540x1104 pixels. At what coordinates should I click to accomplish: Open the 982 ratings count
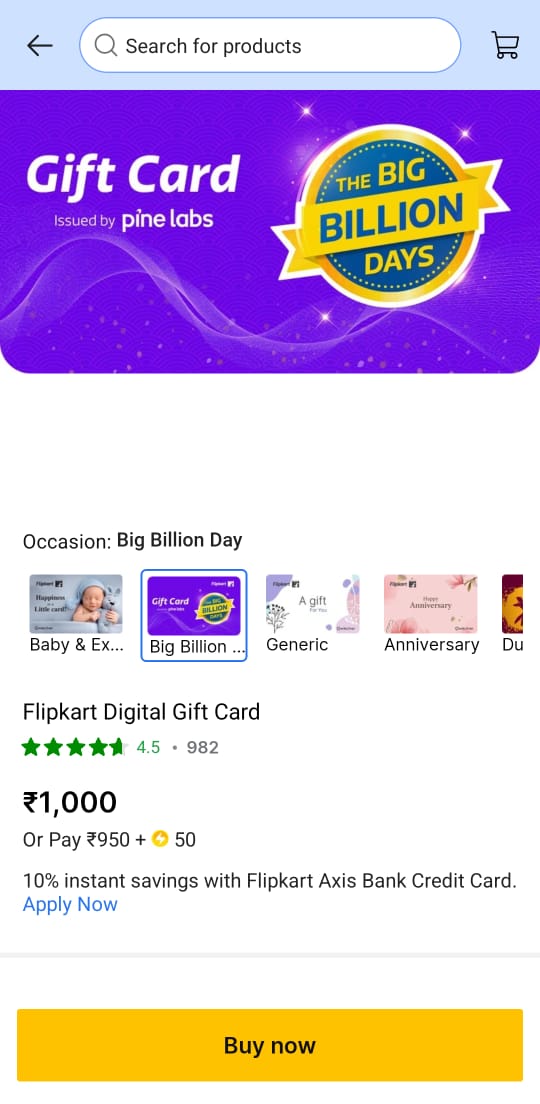pyautogui.click(x=203, y=747)
